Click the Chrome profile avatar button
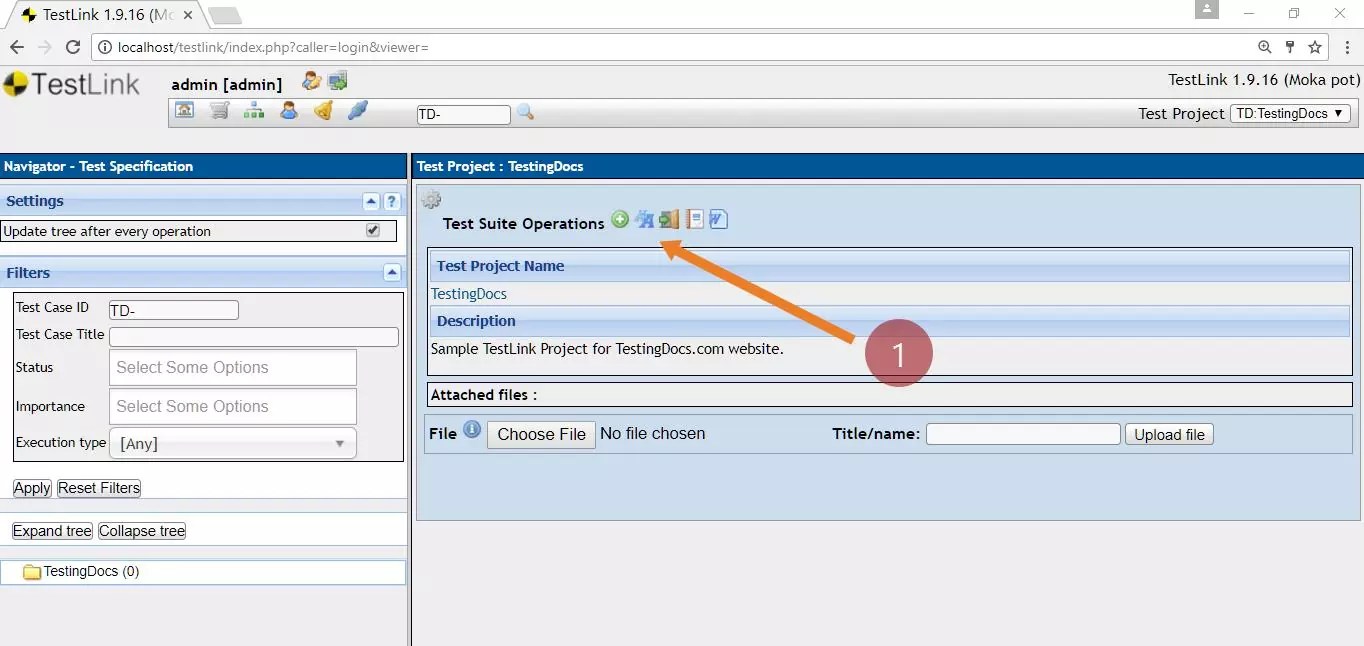The width and height of the screenshot is (1364, 646). pyautogui.click(x=1207, y=10)
